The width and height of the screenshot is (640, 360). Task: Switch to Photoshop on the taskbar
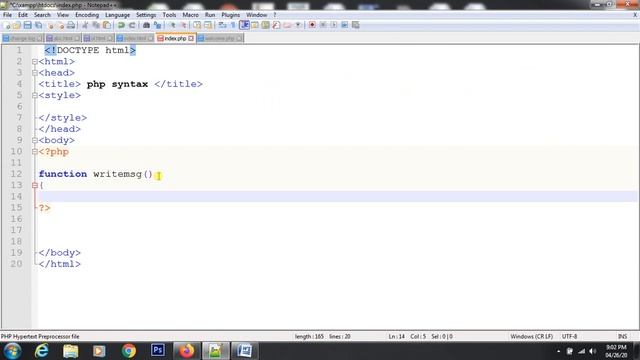[158, 350]
